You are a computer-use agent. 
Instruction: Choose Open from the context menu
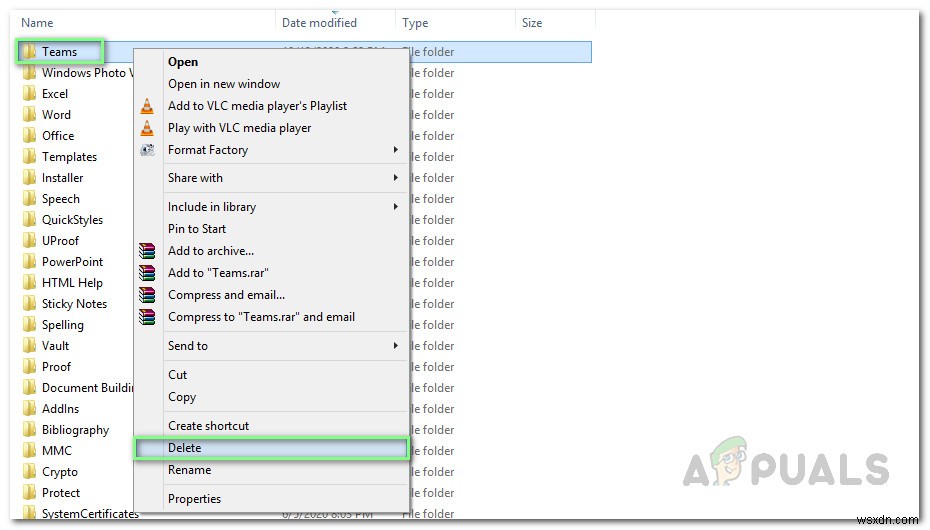click(183, 62)
